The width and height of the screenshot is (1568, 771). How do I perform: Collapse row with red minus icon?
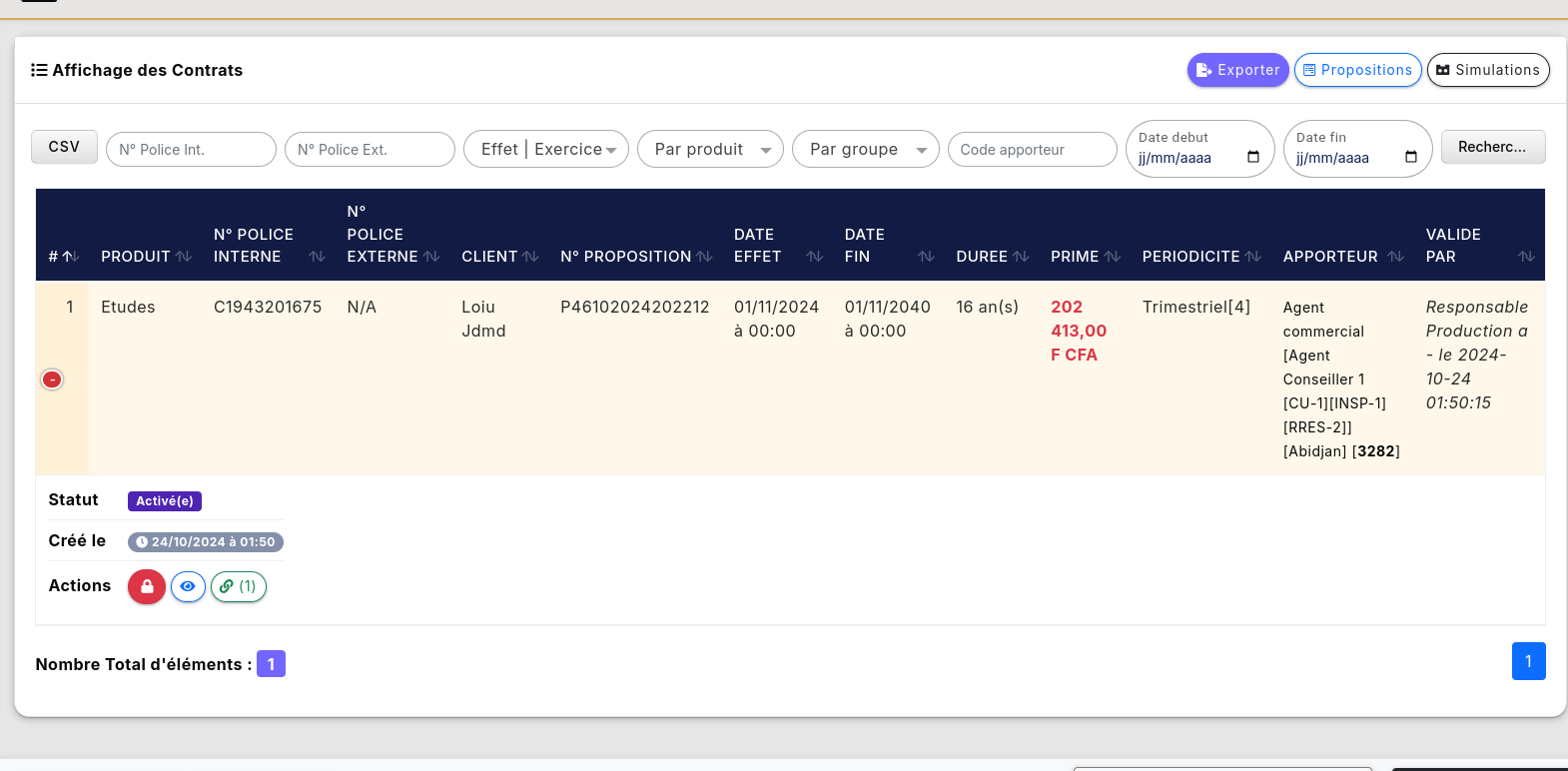pos(52,380)
